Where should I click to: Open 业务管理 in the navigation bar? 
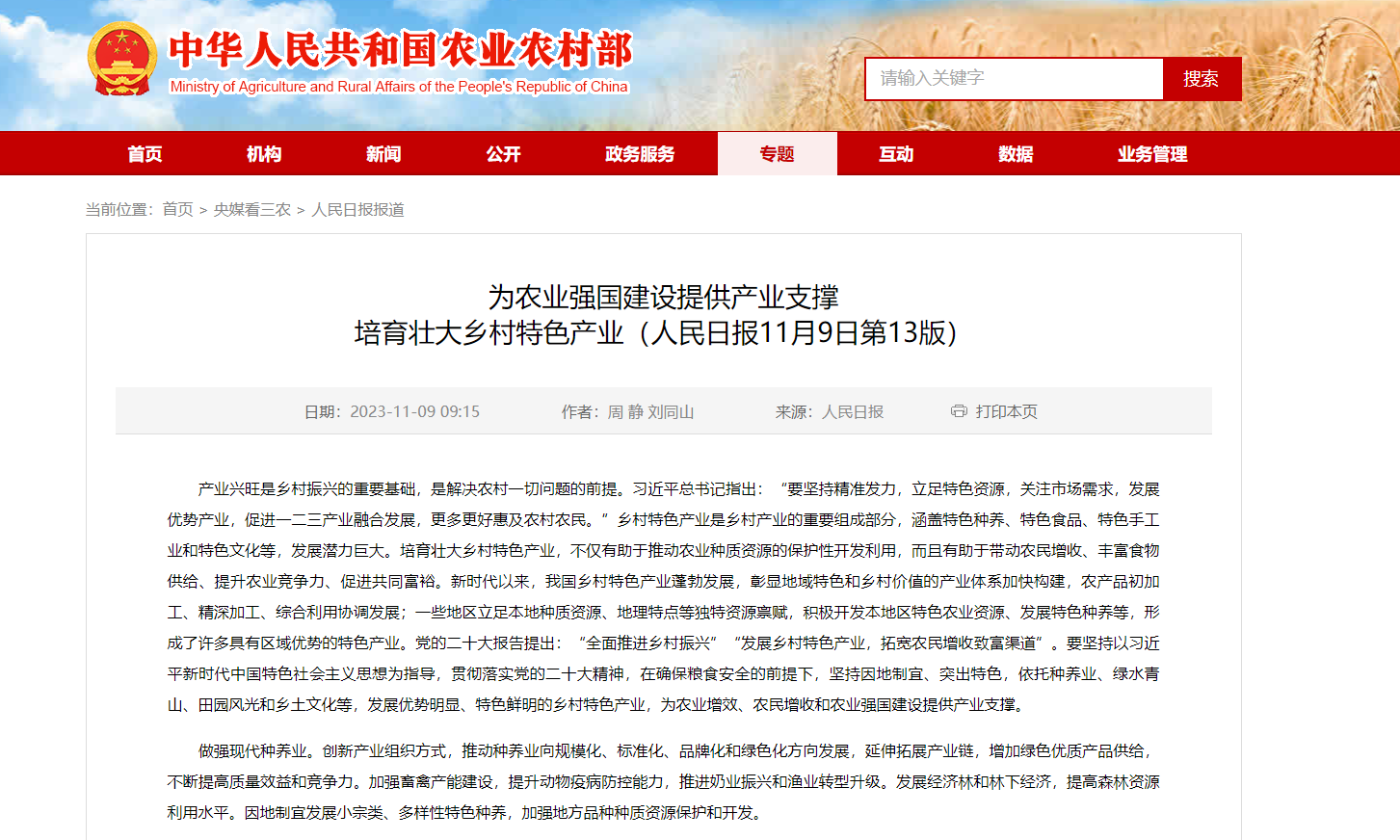1152,154
